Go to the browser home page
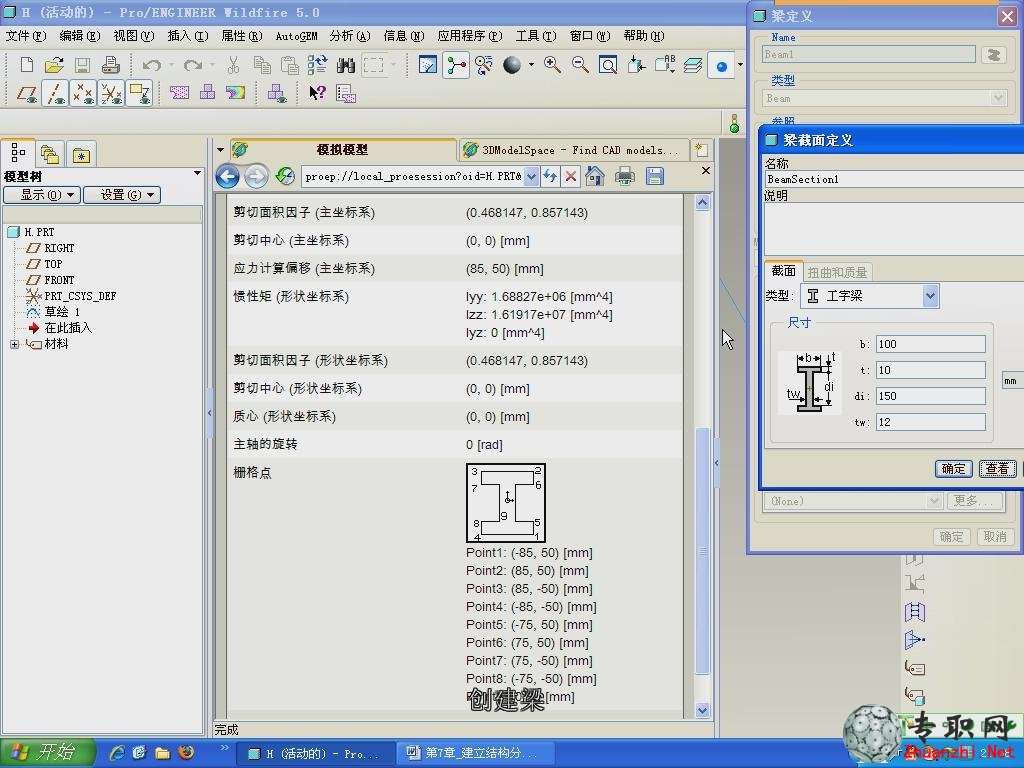 click(595, 176)
